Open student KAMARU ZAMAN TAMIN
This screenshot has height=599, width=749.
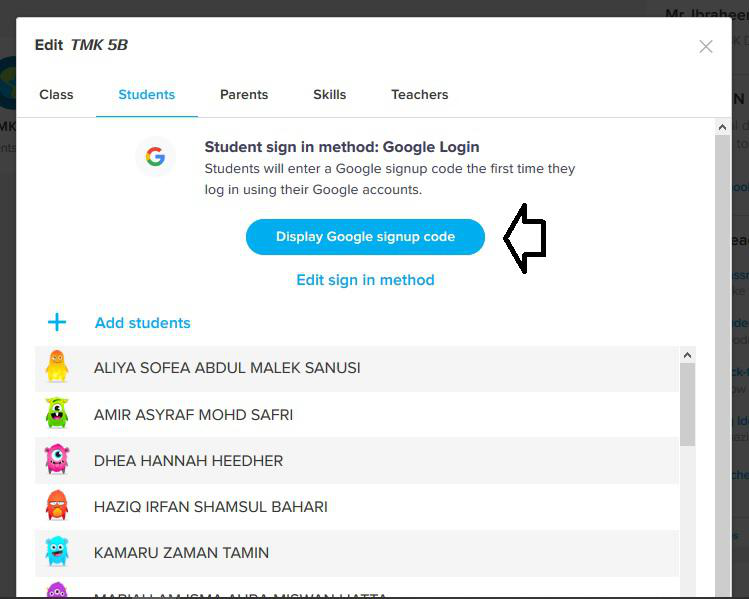pos(181,553)
